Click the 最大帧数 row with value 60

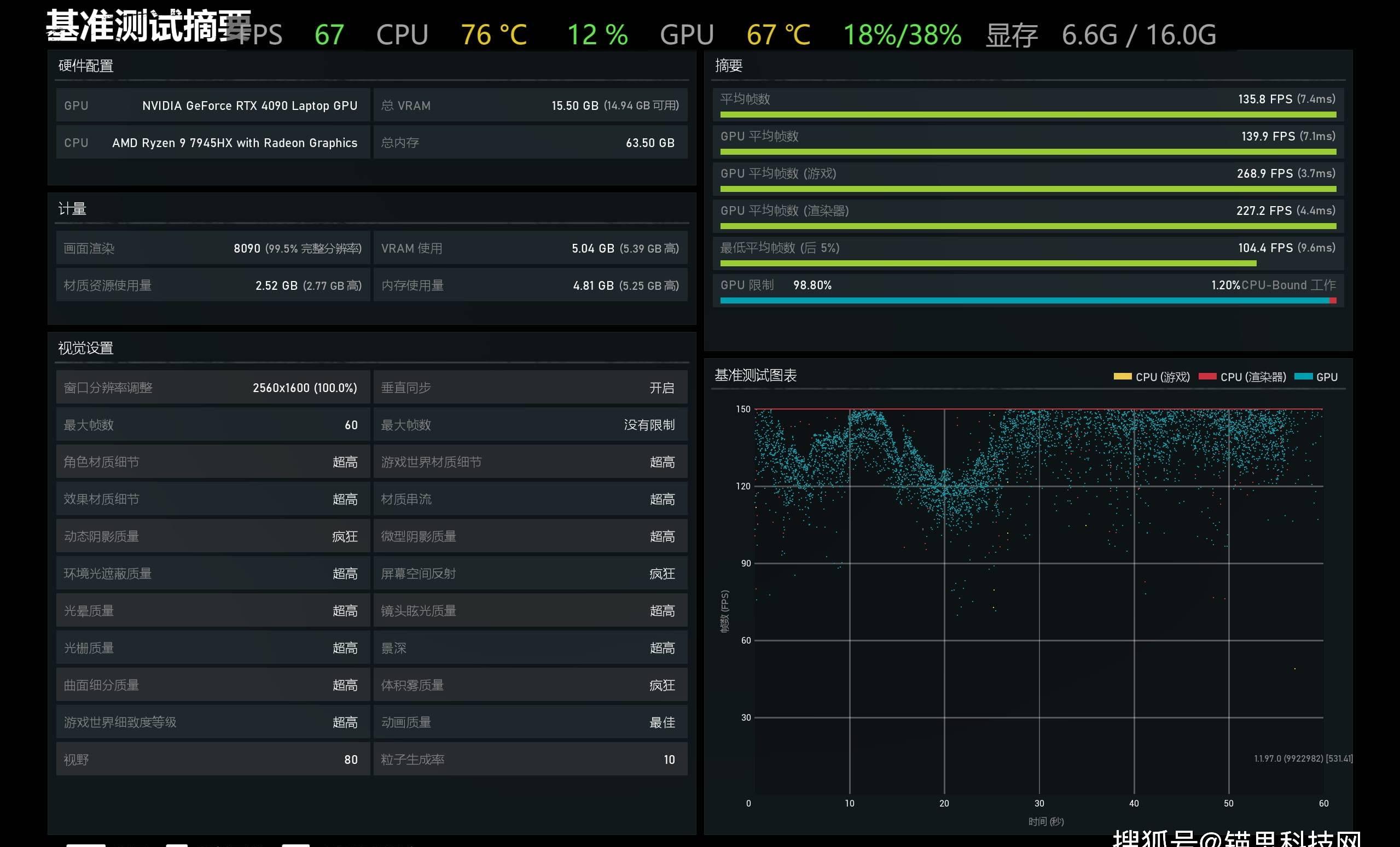pyautogui.click(x=213, y=424)
